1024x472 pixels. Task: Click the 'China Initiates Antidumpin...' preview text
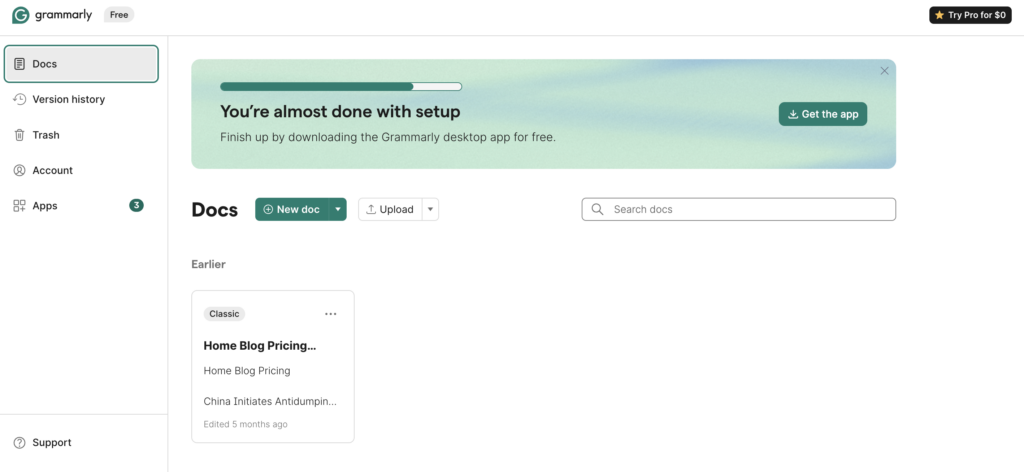coord(270,401)
